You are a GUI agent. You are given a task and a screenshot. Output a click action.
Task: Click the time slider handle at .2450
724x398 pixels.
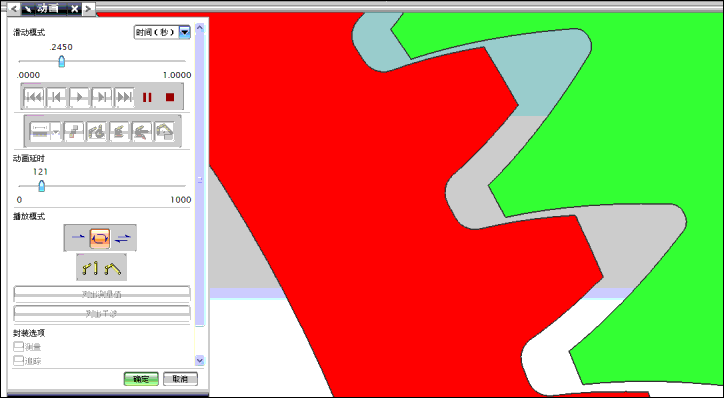(x=61, y=61)
